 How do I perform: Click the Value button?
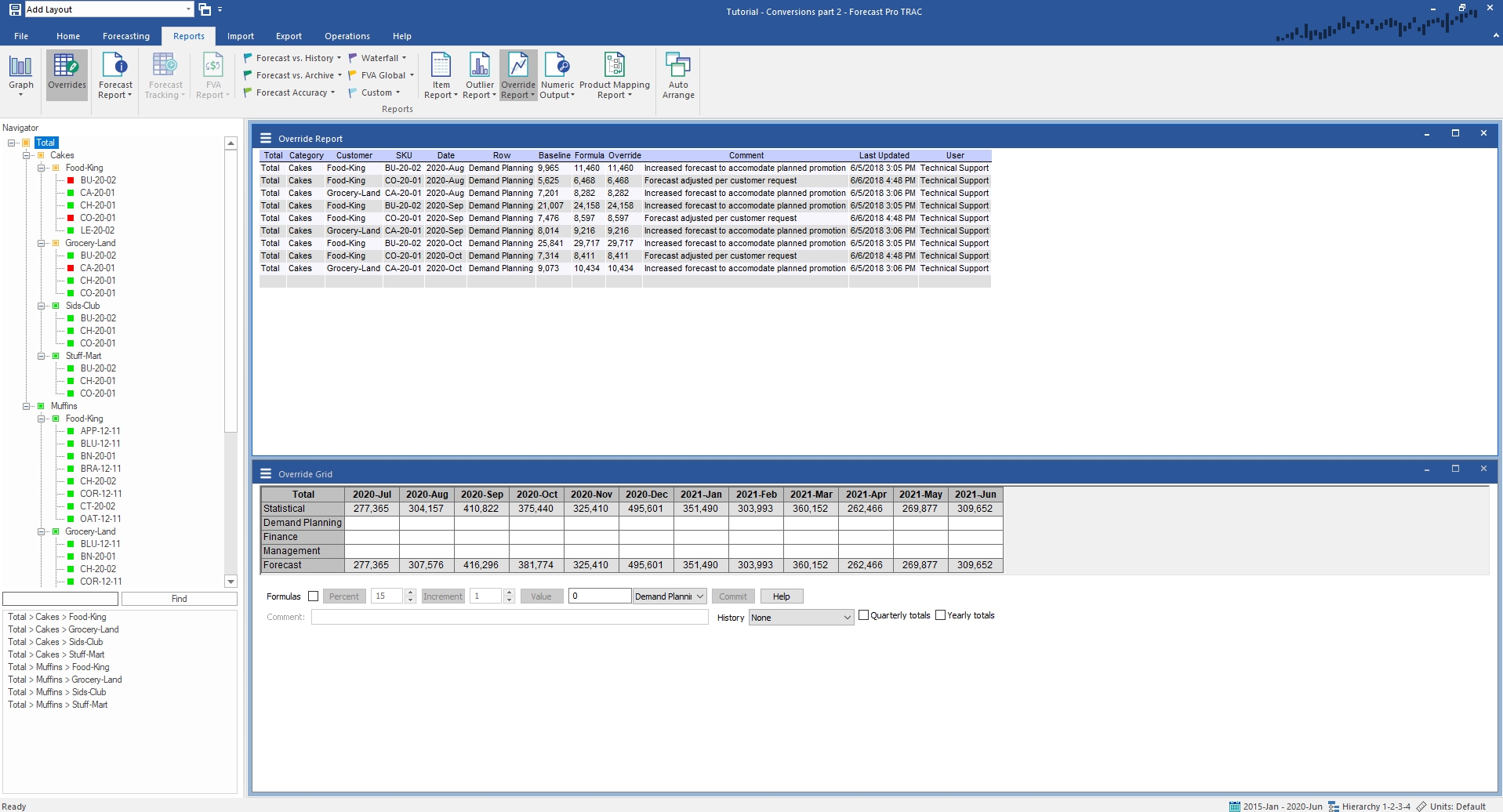[x=542, y=596]
